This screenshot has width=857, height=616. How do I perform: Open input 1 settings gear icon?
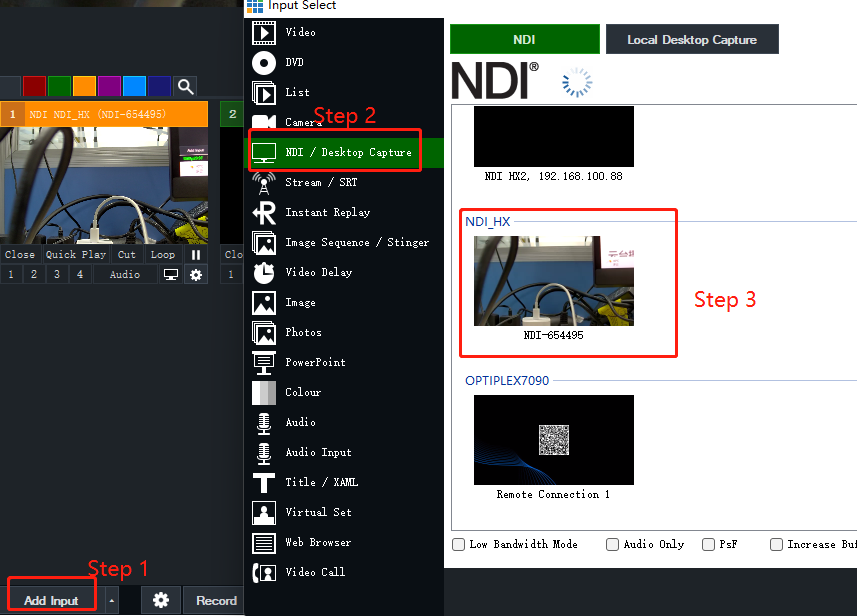(x=196, y=275)
